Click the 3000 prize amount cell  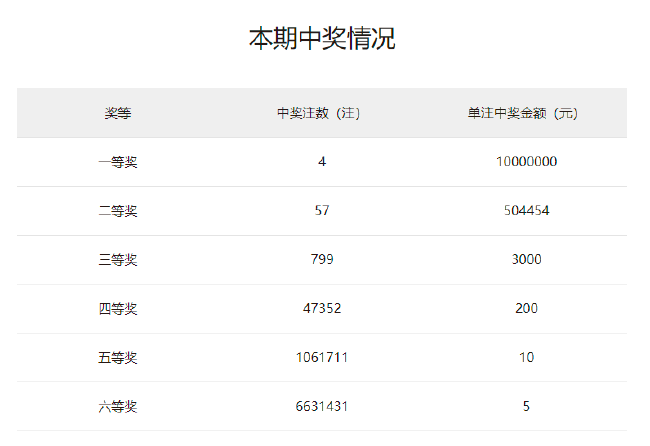pyautogui.click(x=526, y=260)
